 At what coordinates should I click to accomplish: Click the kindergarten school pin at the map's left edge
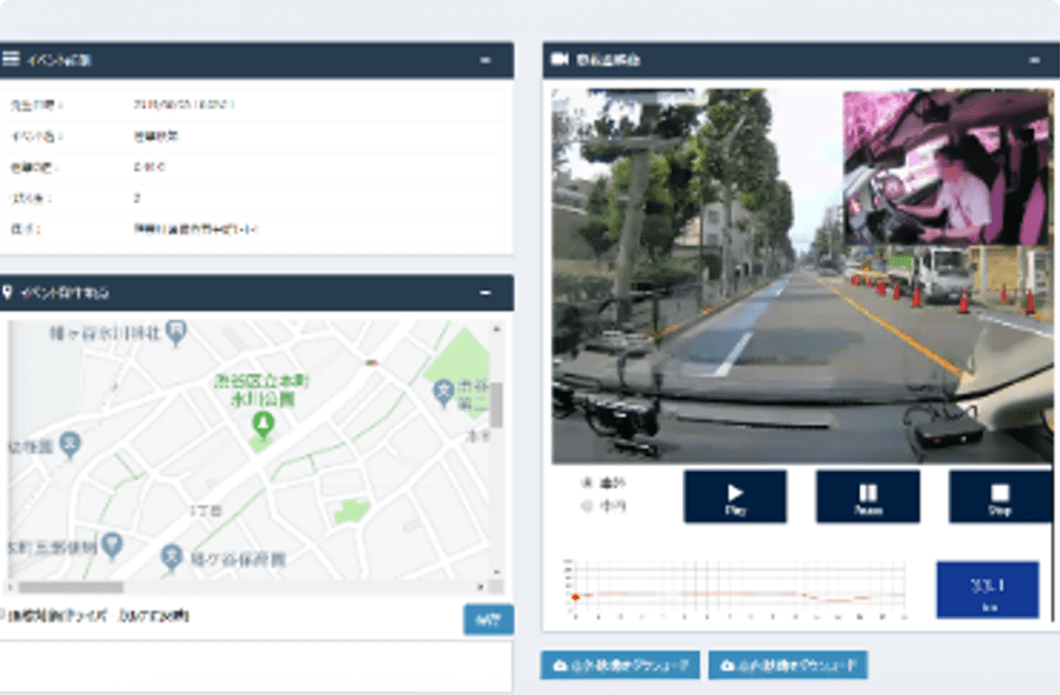(x=70, y=445)
